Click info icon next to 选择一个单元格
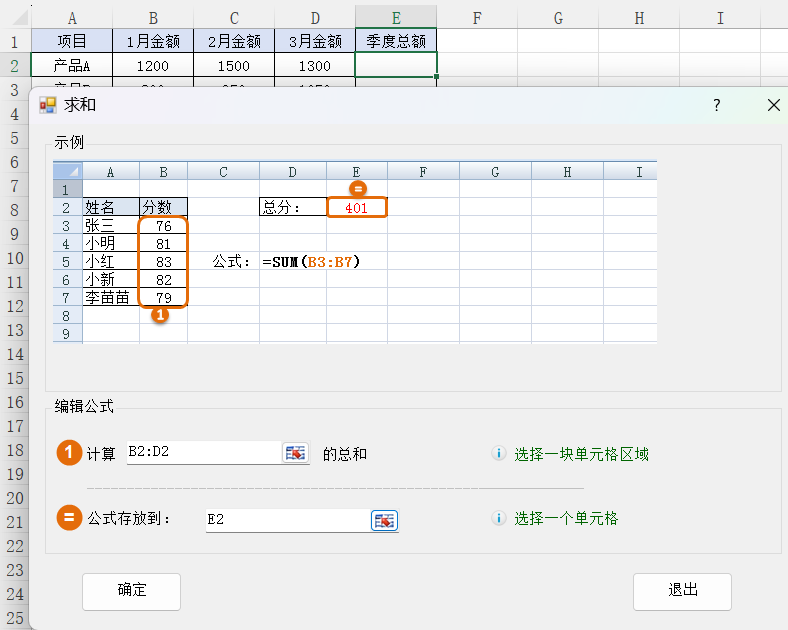Viewport: 788px width, 630px height. (x=499, y=519)
